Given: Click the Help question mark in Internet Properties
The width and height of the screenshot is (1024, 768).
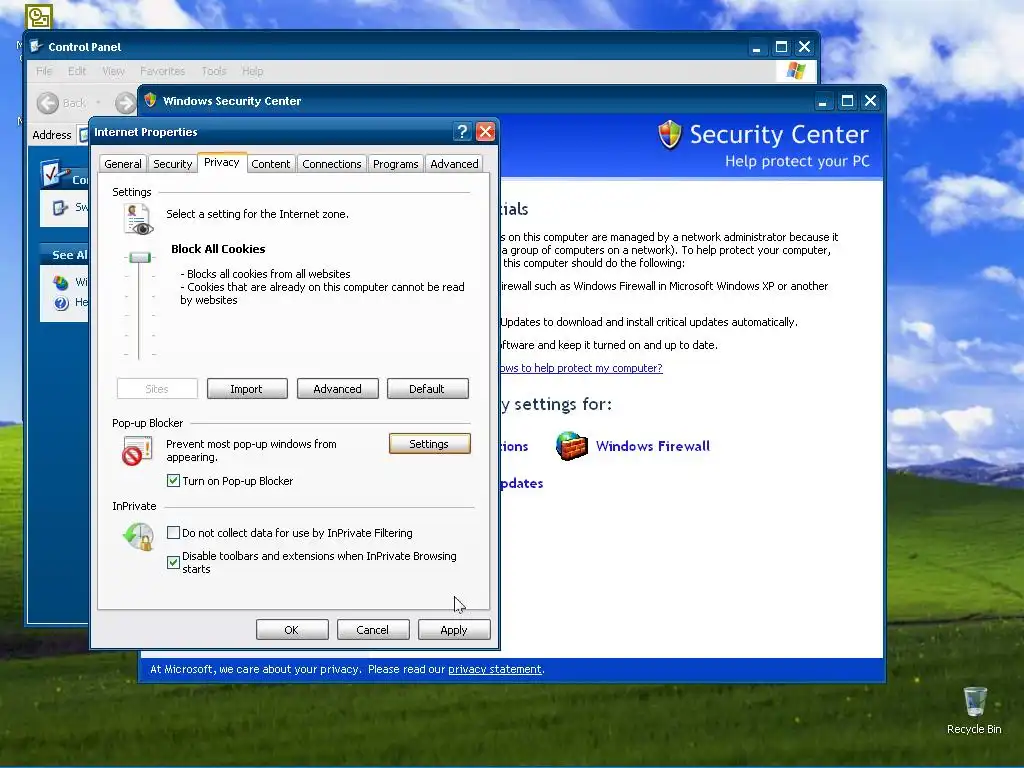Looking at the screenshot, I should (x=462, y=132).
